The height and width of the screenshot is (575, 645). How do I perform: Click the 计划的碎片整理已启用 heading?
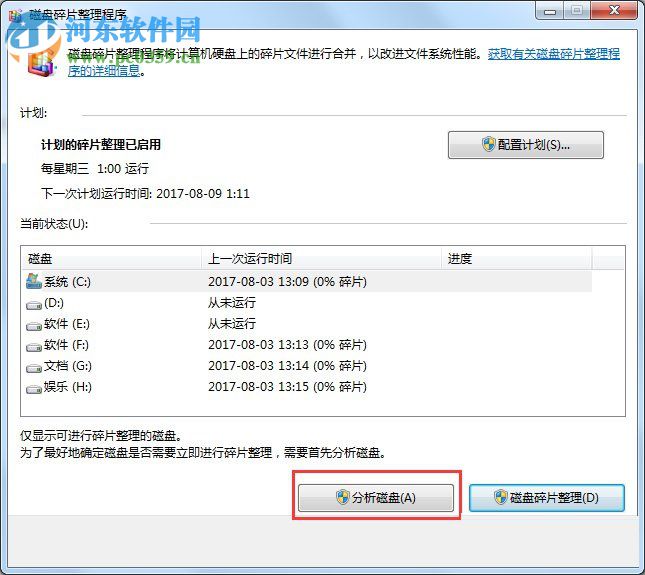(101, 145)
